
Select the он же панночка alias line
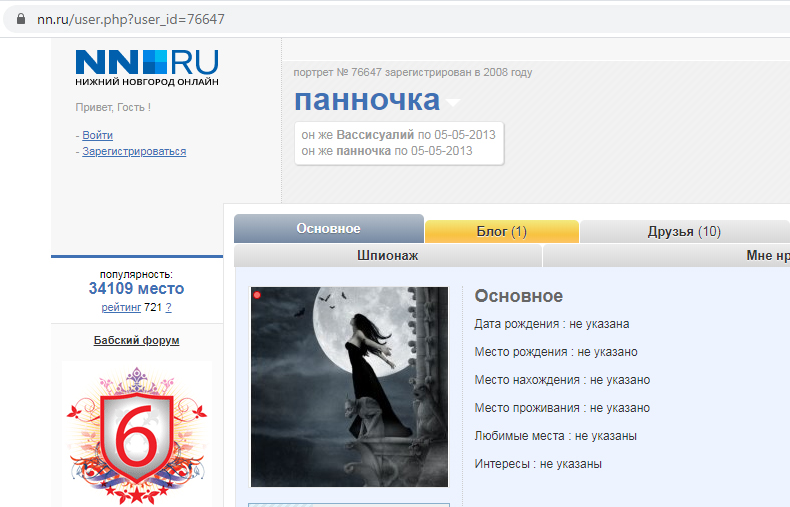click(387, 151)
